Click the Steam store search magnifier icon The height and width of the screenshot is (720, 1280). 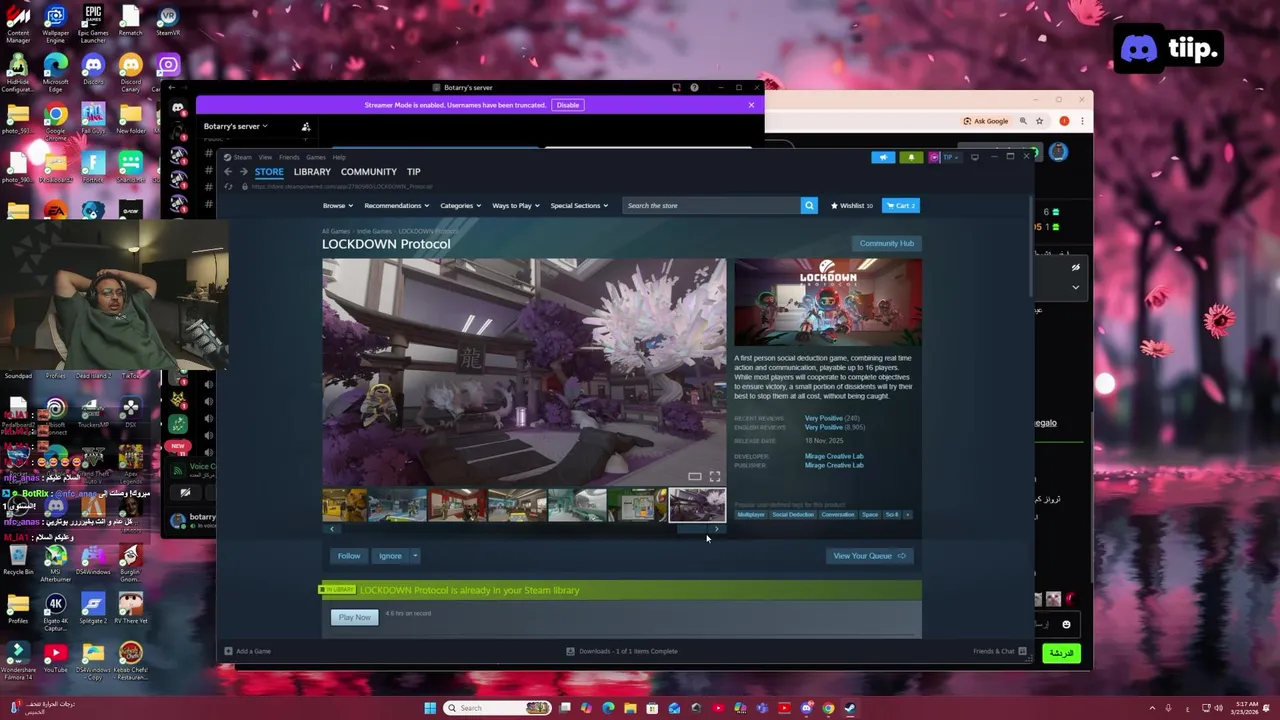tap(809, 205)
